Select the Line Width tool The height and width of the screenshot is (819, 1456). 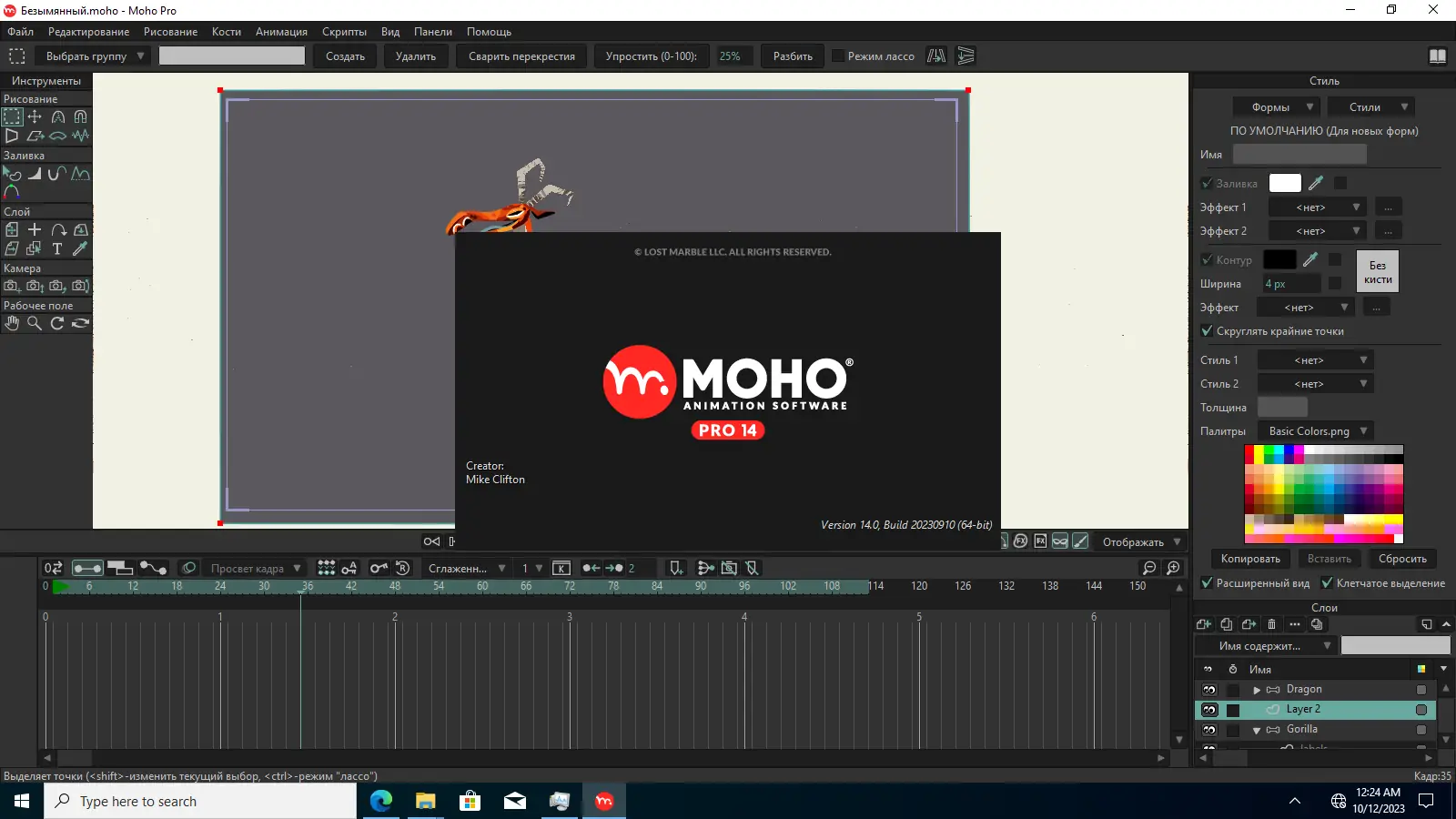pyautogui.click(x=35, y=173)
